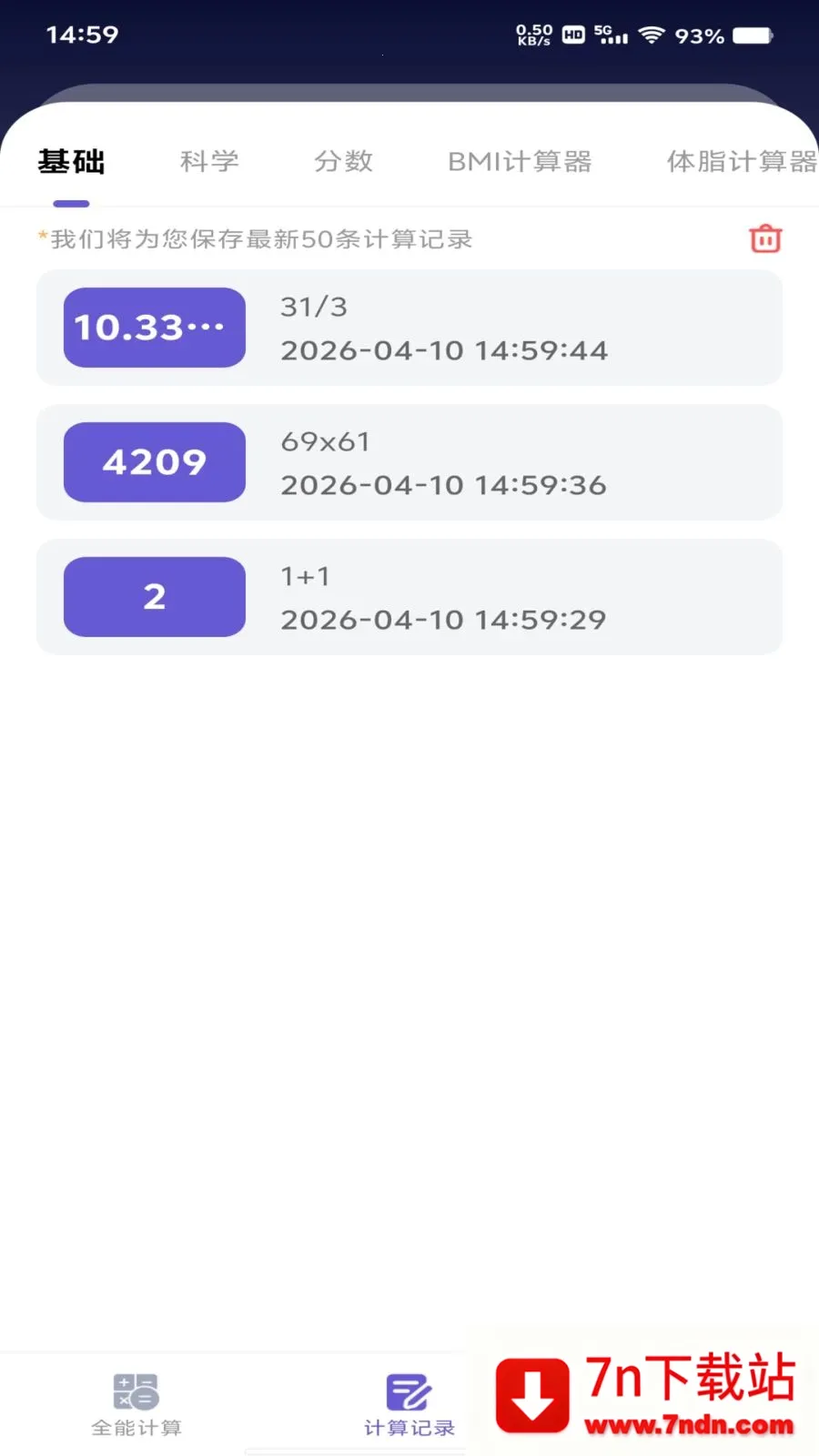This screenshot has width=819, height=1456.
Task: Tap the red download arrow icon
Action: [x=532, y=1395]
